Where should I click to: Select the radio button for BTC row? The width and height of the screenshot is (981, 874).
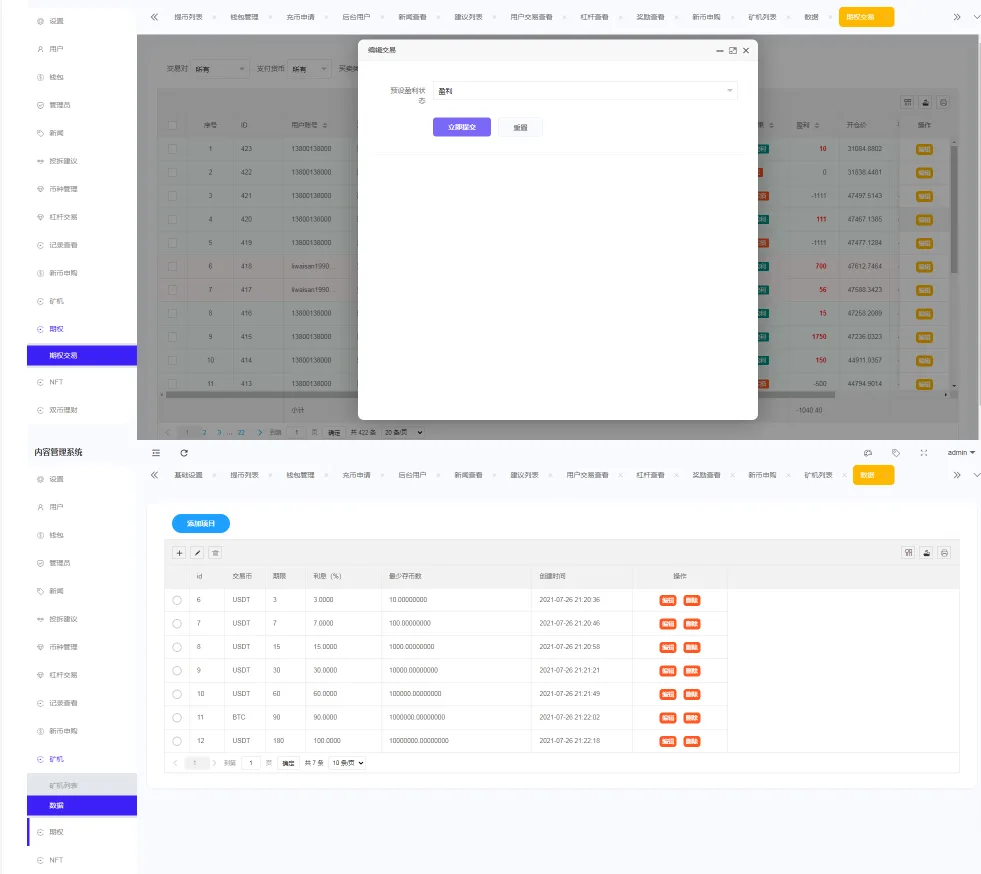click(177, 717)
